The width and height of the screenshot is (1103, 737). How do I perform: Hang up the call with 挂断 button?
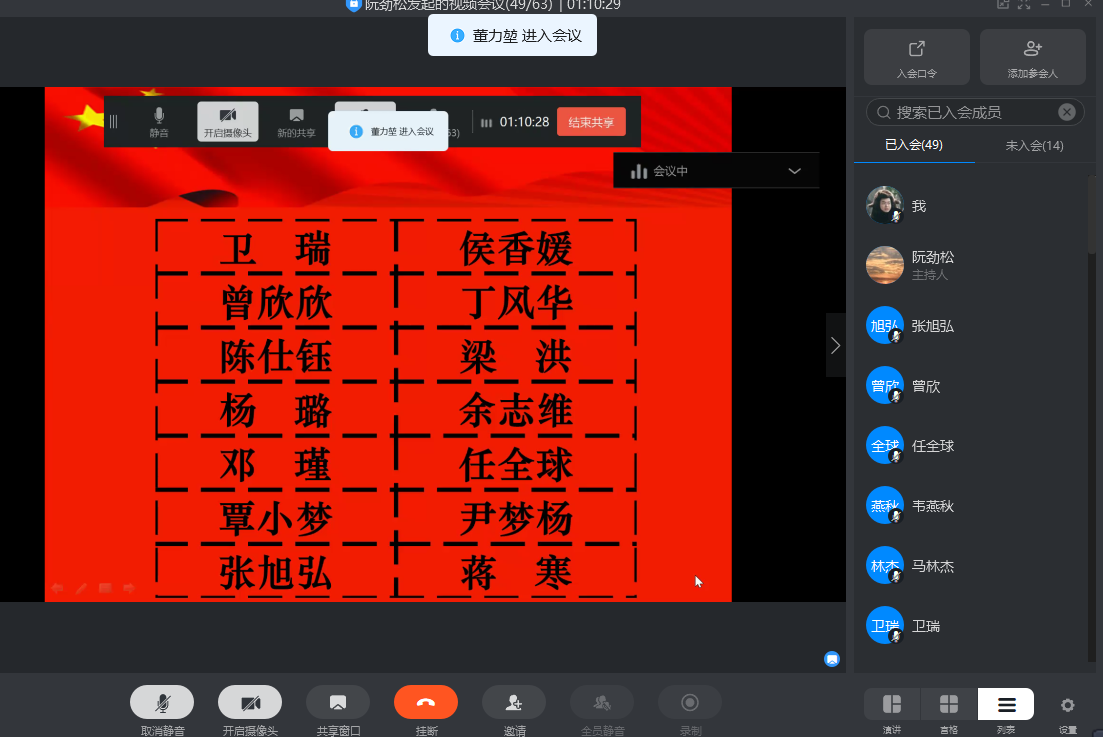tap(425, 702)
